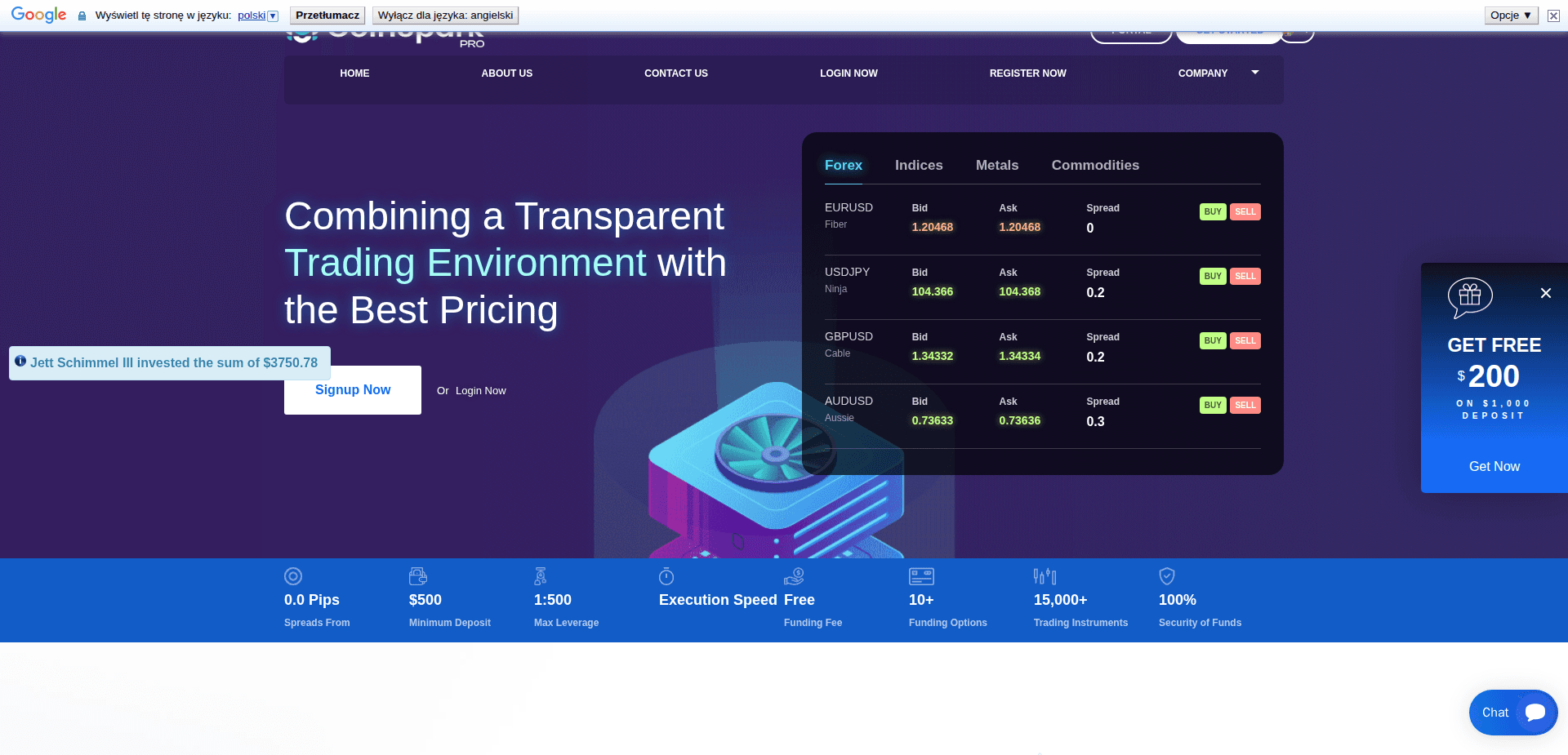Switch to the Indices tab

coord(918,165)
